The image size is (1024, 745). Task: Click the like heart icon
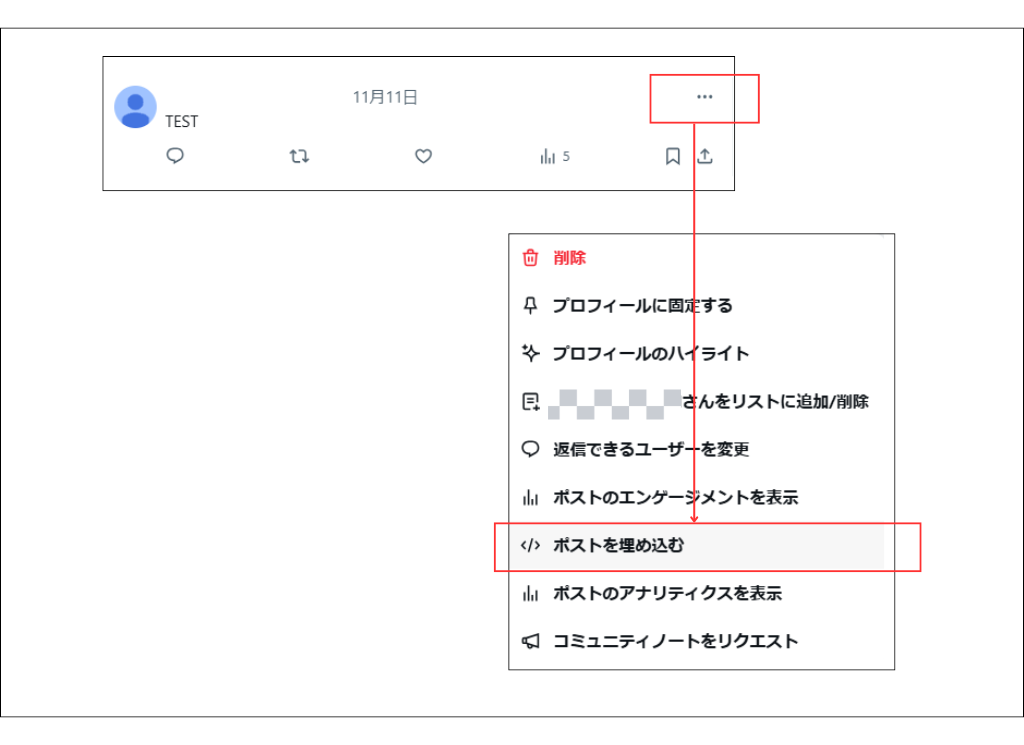[423, 157]
